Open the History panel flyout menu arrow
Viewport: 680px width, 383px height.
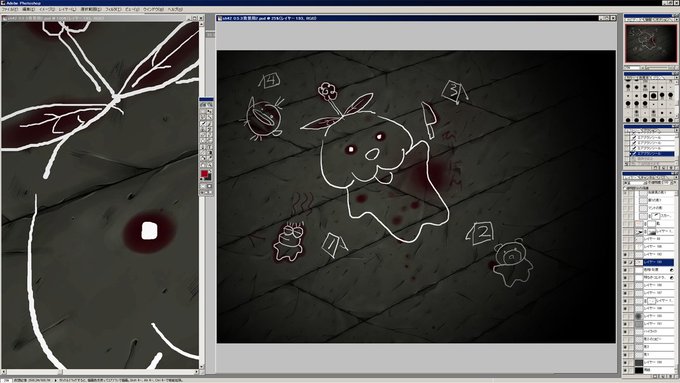pyautogui.click(x=677, y=131)
